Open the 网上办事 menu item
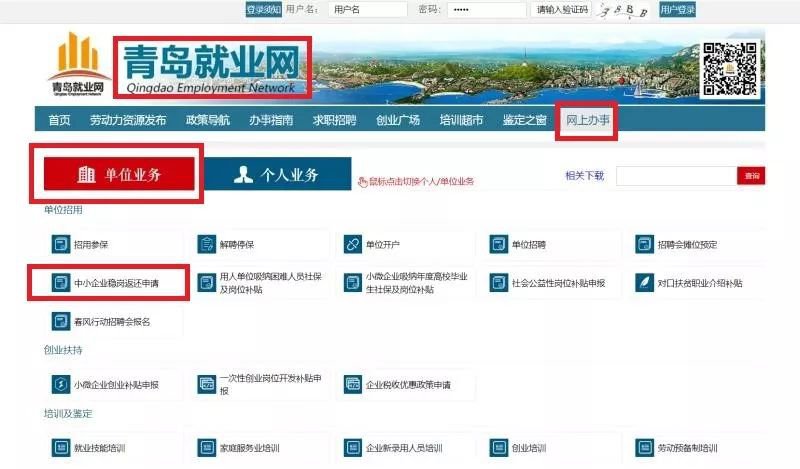800x469 pixels. pyautogui.click(x=586, y=120)
